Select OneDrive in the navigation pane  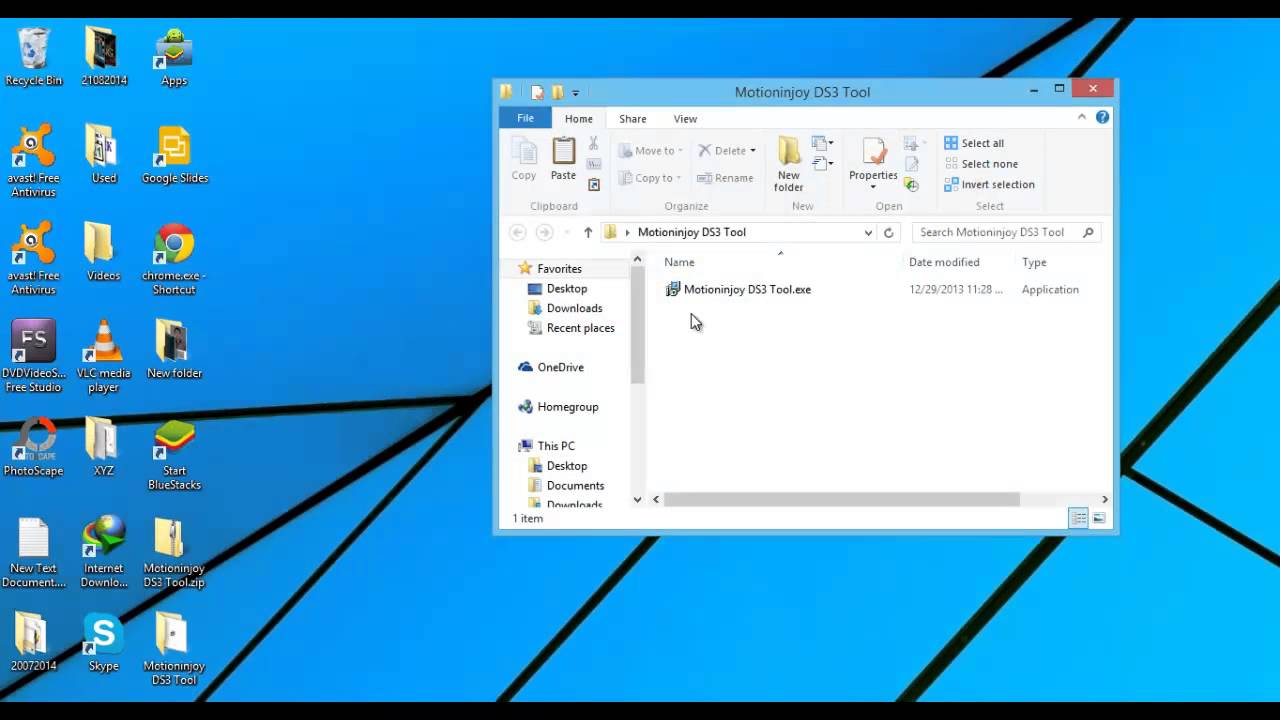coord(560,367)
